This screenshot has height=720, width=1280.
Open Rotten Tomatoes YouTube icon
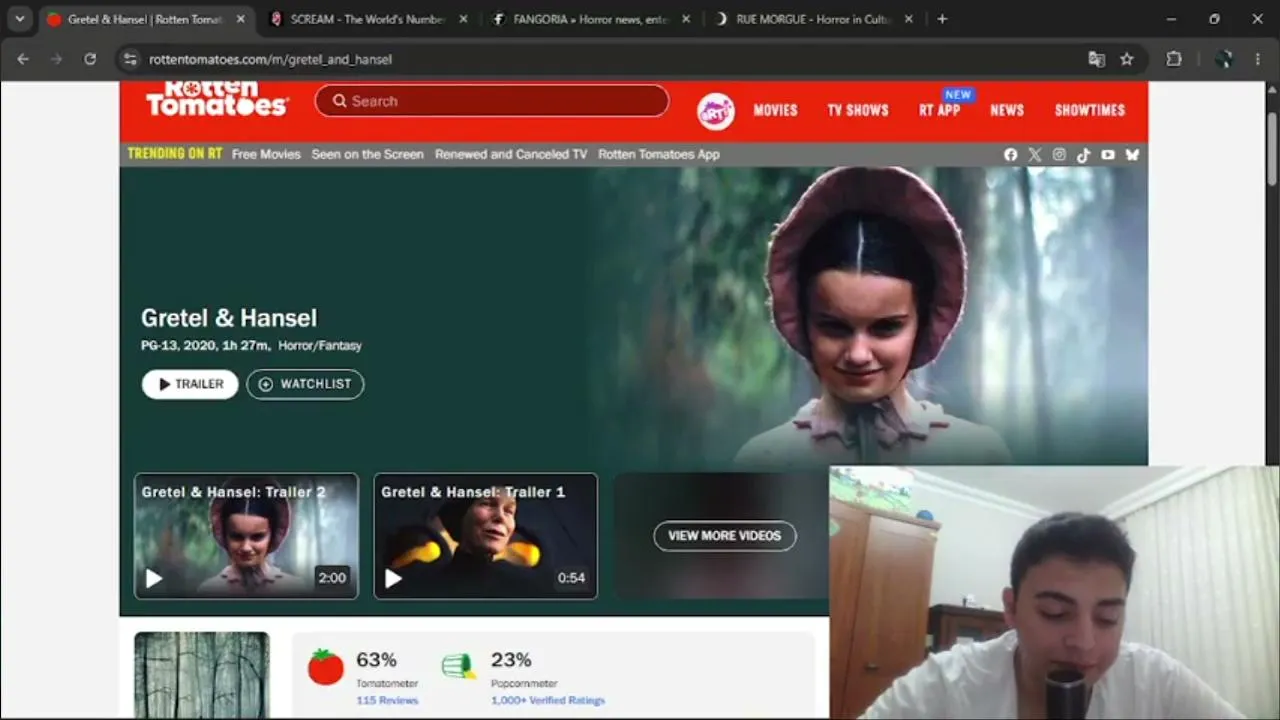click(x=1108, y=154)
